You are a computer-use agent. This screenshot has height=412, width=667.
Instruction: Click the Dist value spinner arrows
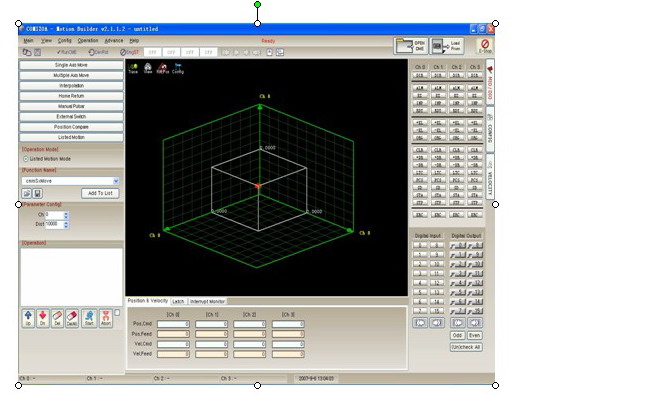[x=66, y=223]
